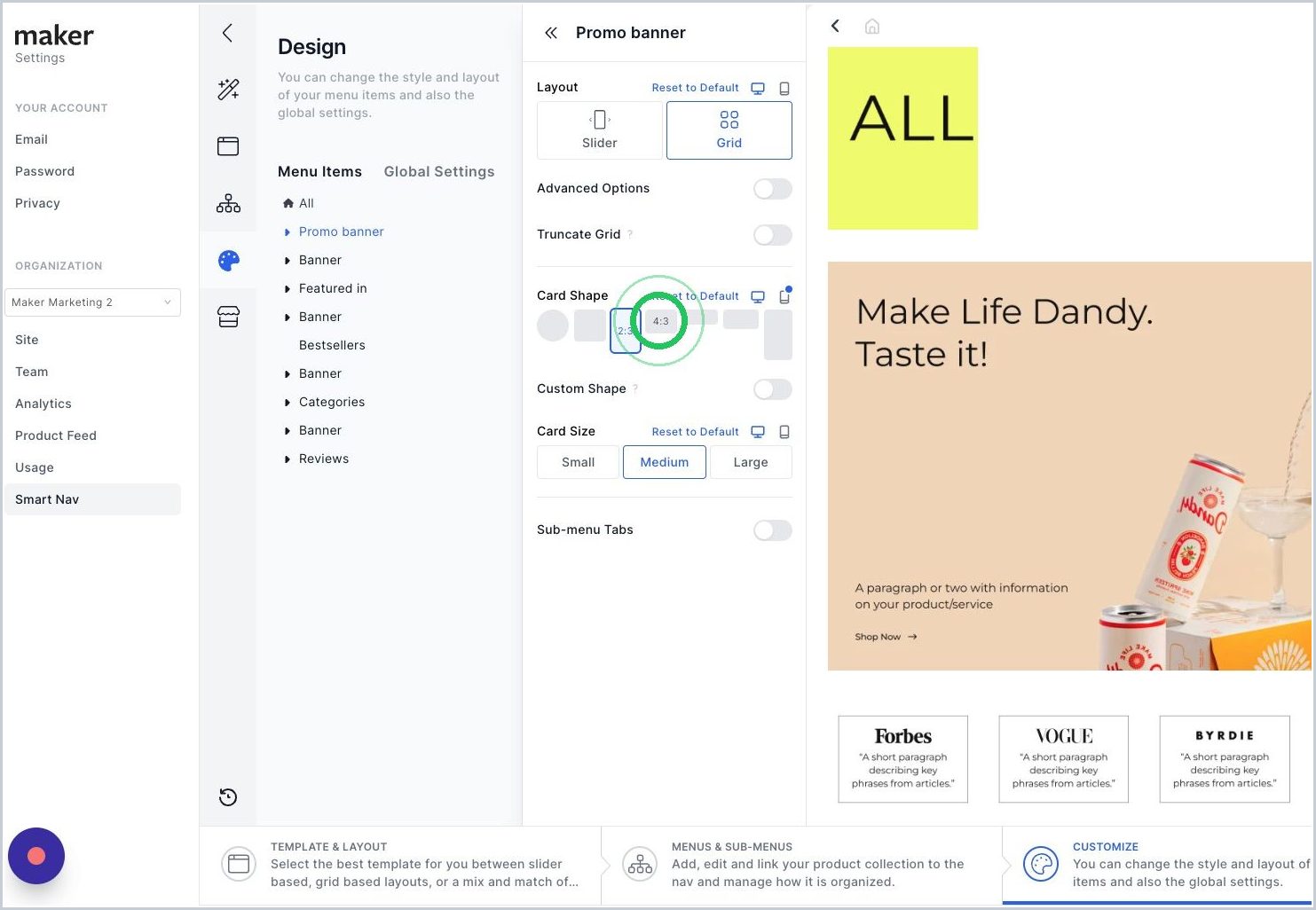
Task: Select mobile device icon in Layout row
Action: pos(784,88)
